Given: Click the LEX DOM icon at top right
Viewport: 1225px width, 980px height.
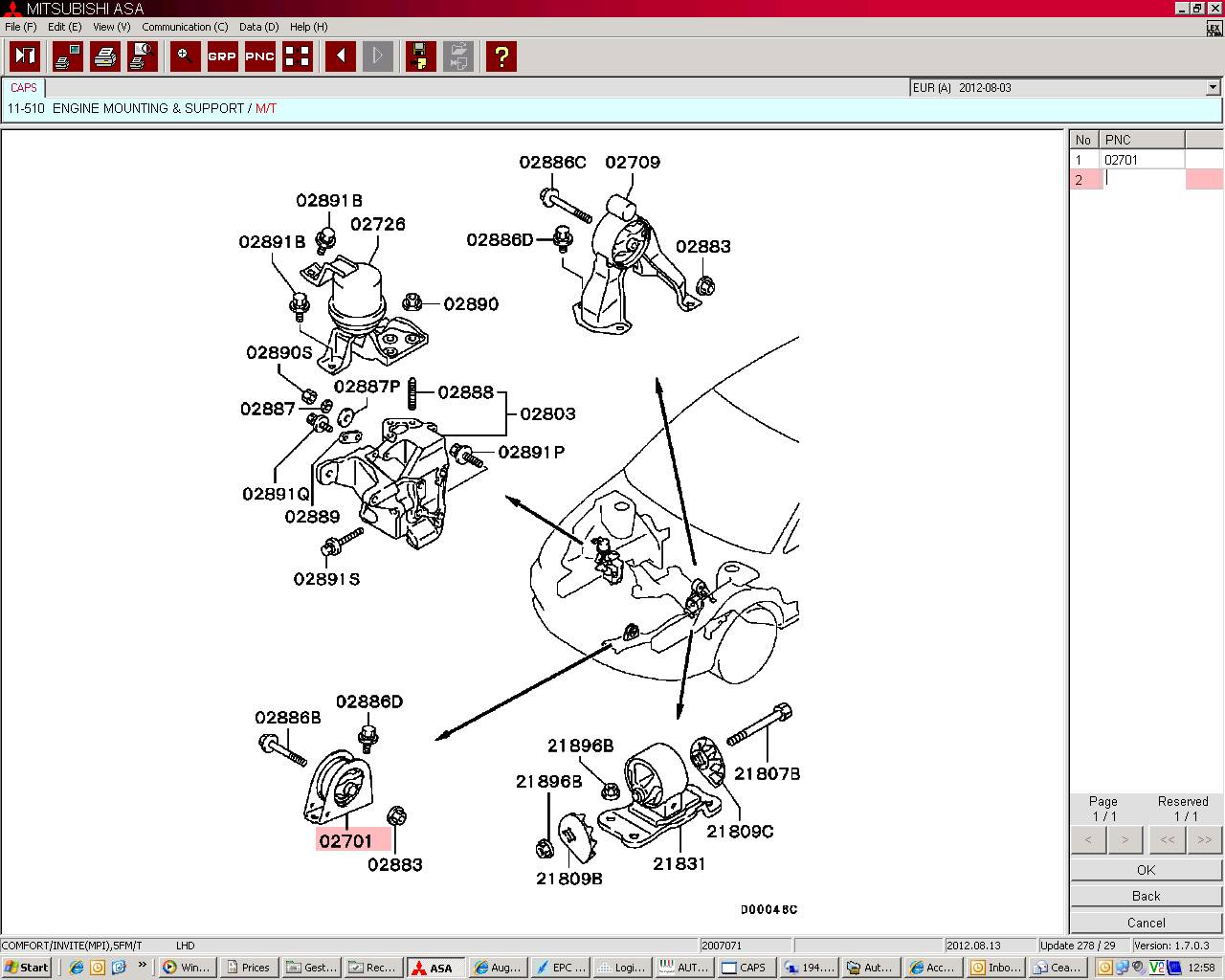Looking at the screenshot, I should tap(1214, 29).
